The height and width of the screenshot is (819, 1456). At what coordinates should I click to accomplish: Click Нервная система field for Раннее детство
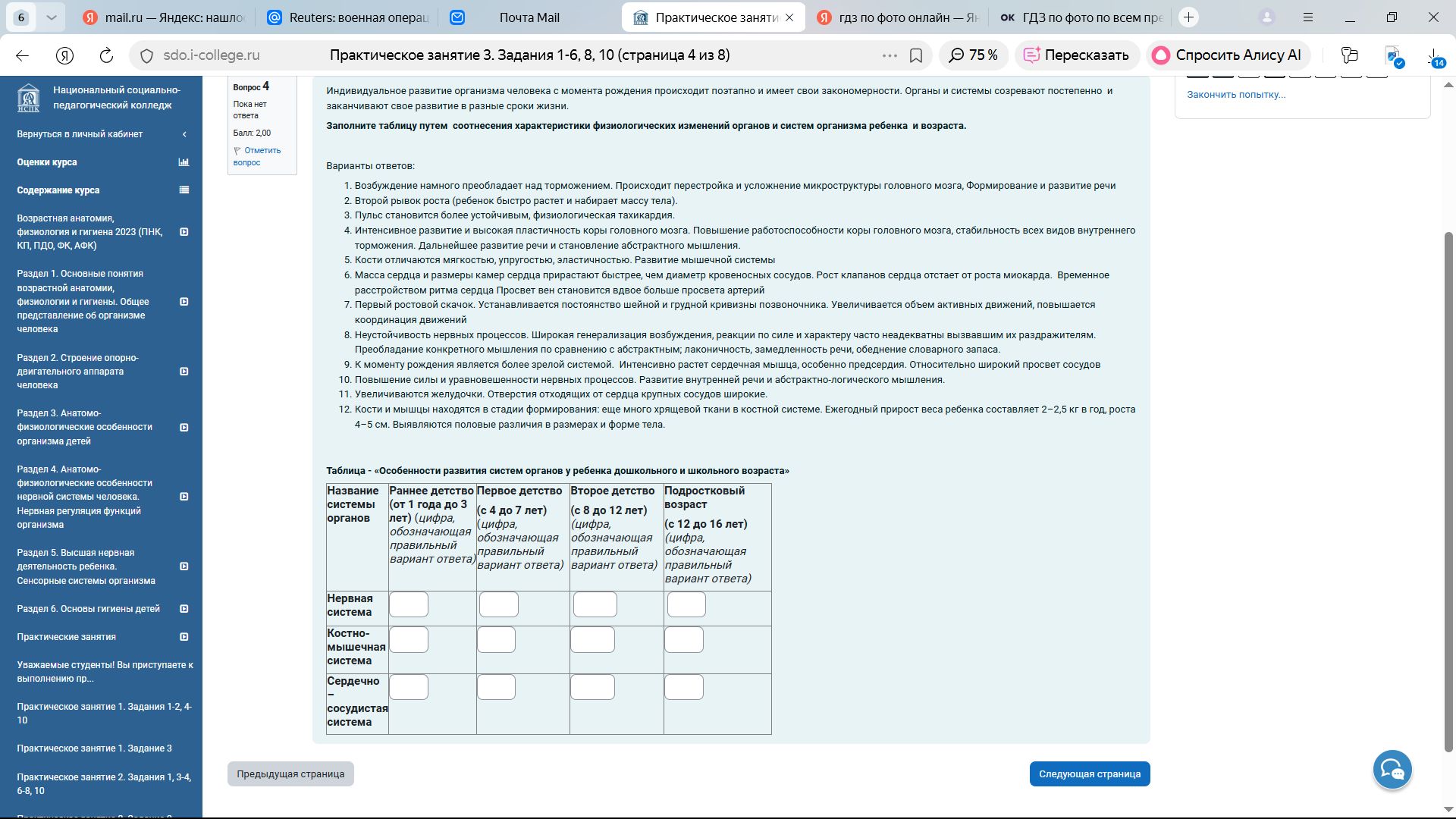tap(409, 605)
